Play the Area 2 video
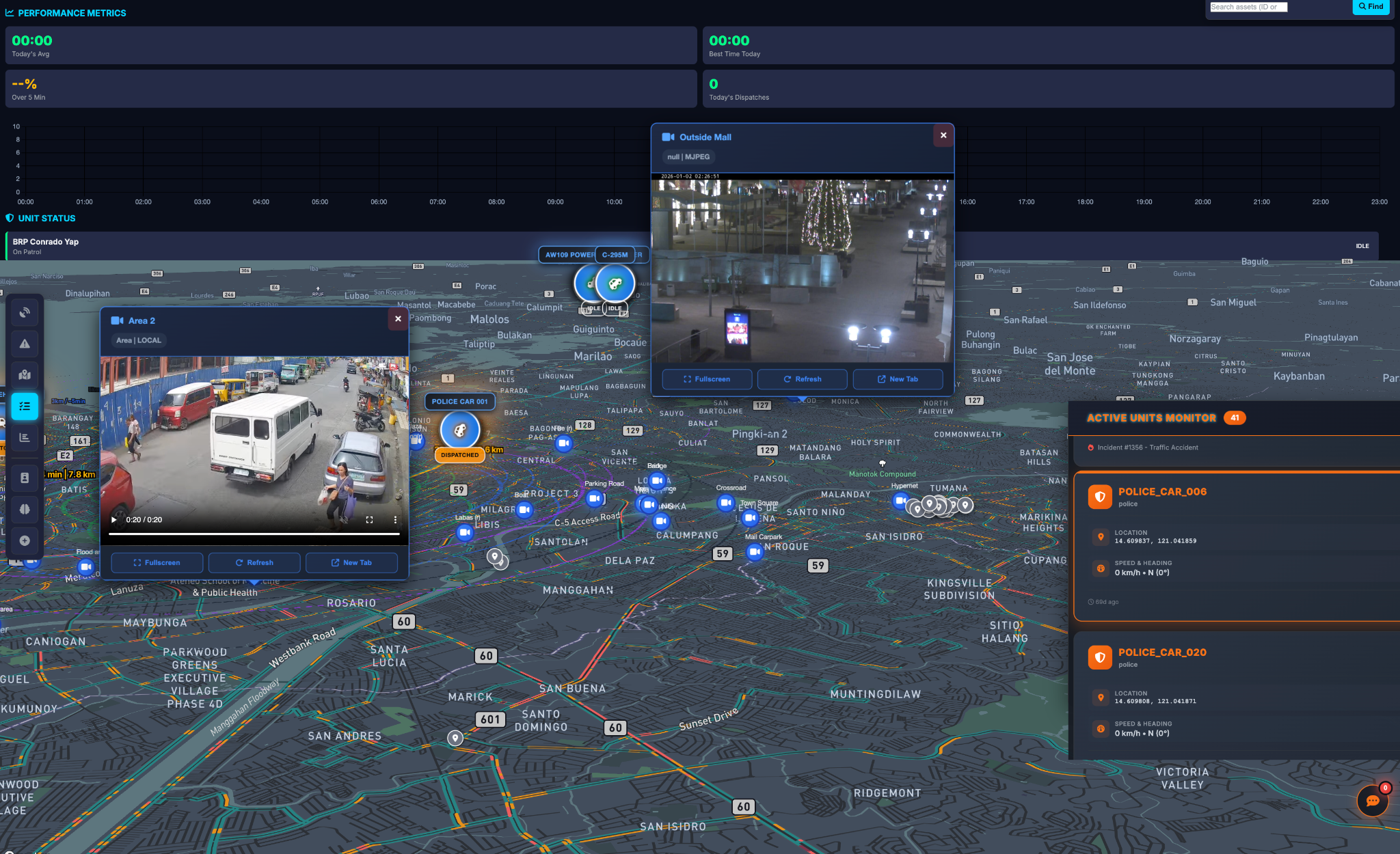This screenshot has height=854, width=1400. click(x=114, y=520)
